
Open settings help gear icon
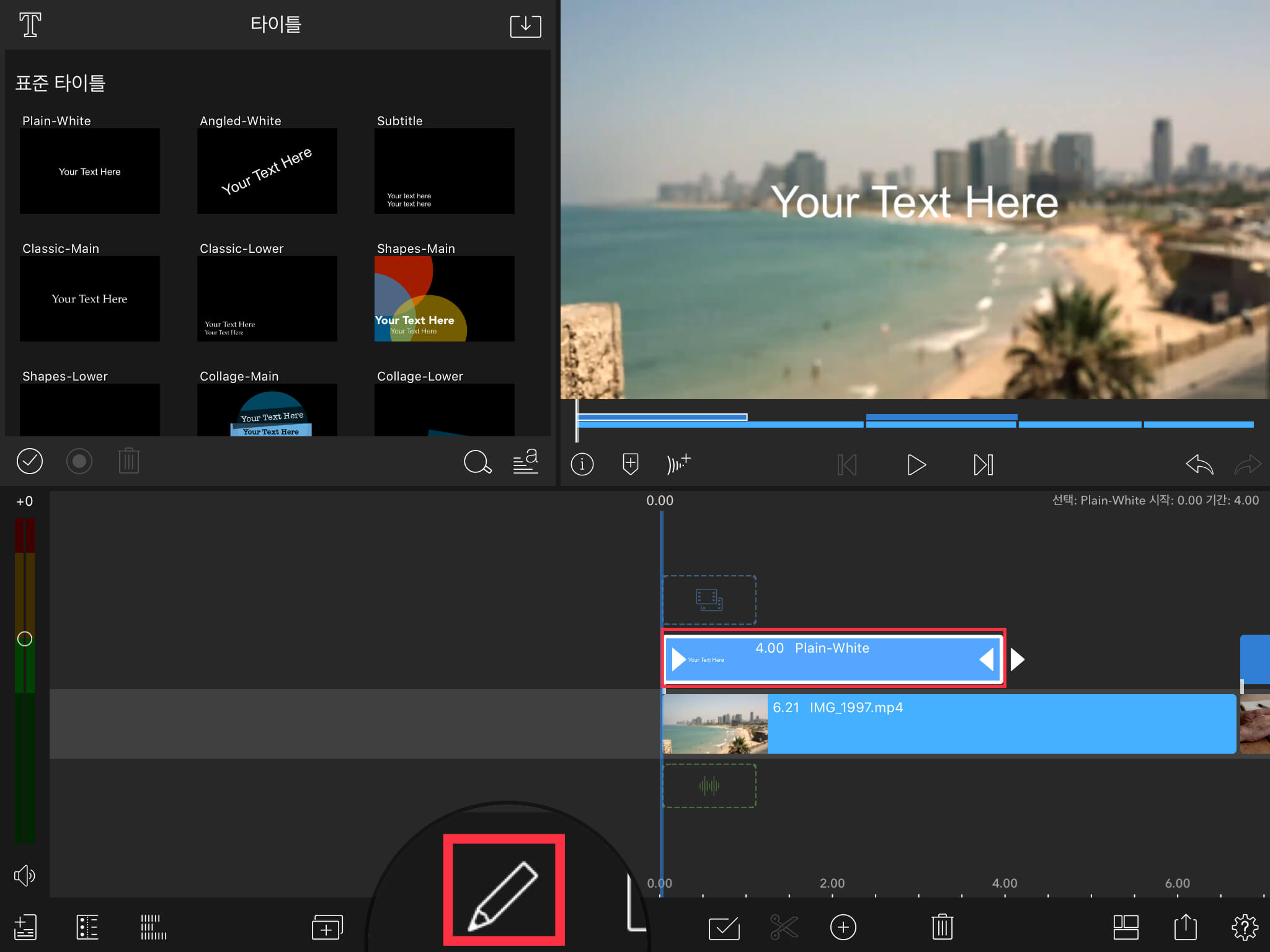[x=1244, y=927]
